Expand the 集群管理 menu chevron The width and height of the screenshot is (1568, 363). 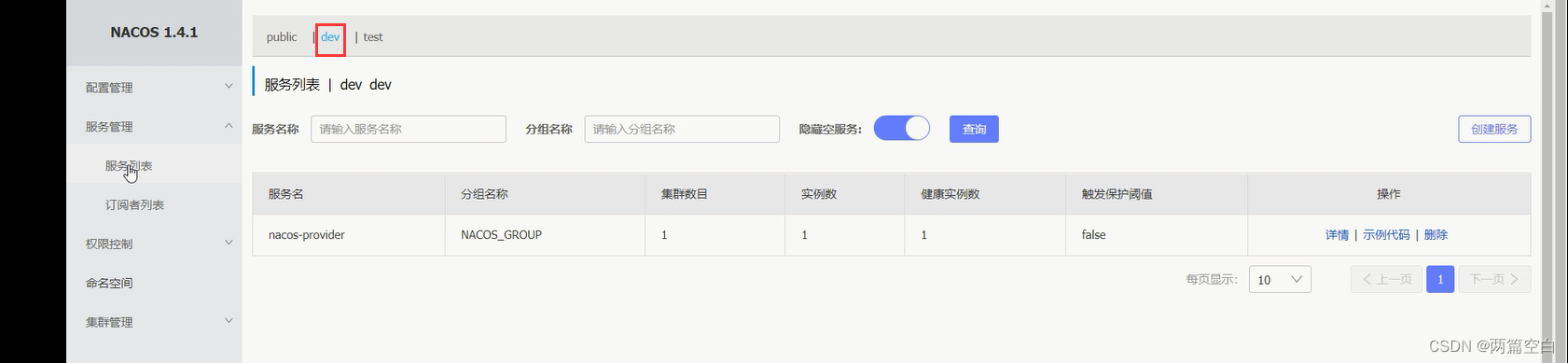point(229,321)
